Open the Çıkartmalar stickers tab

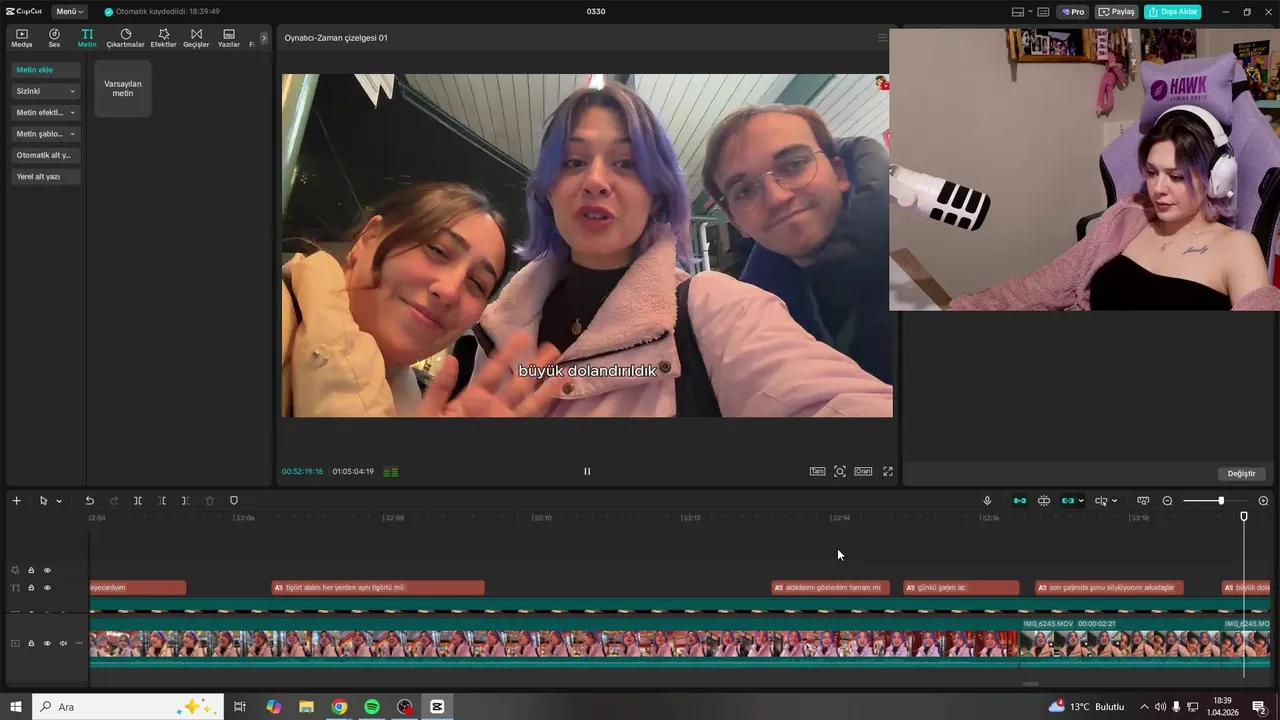coord(125,38)
